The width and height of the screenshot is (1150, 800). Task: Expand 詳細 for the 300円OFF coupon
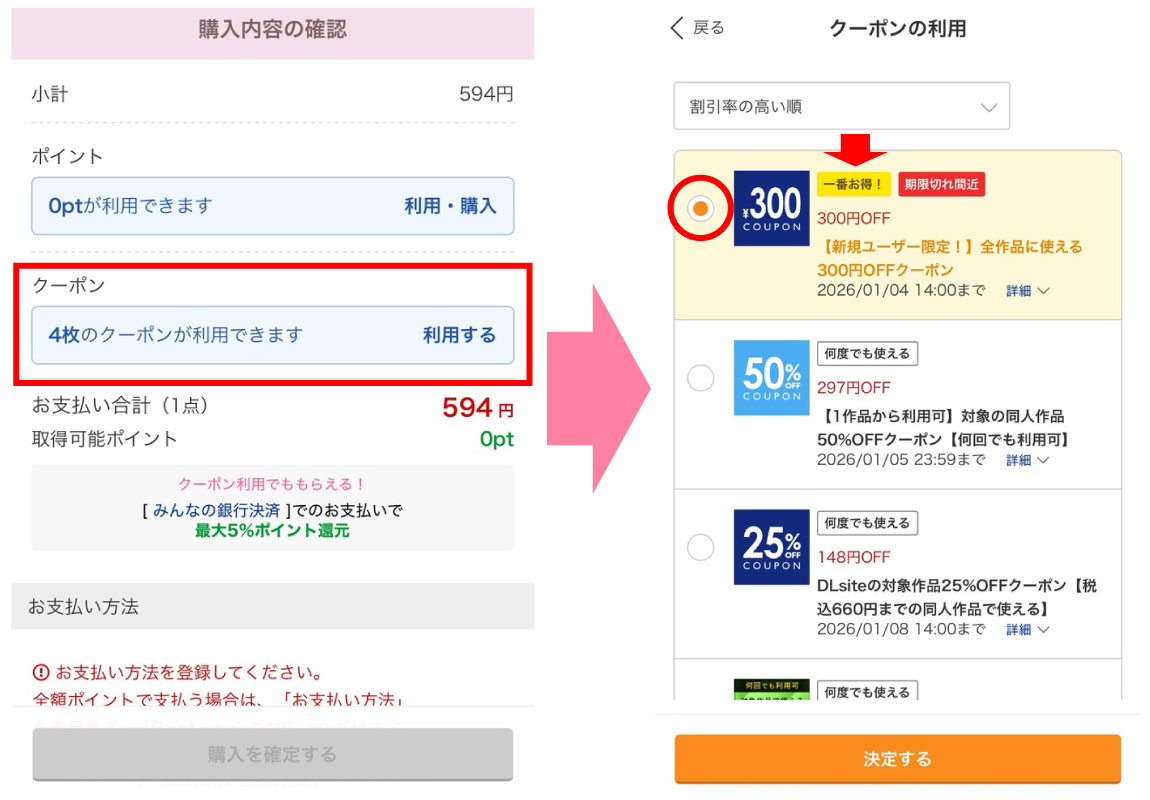click(x=1027, y=291)
